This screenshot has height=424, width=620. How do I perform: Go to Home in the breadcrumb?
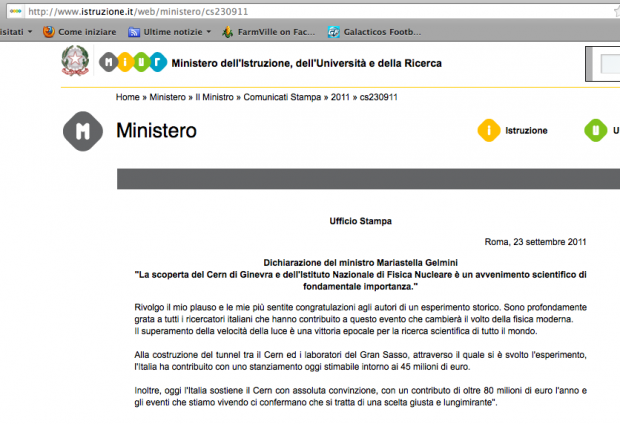[127, 98]
